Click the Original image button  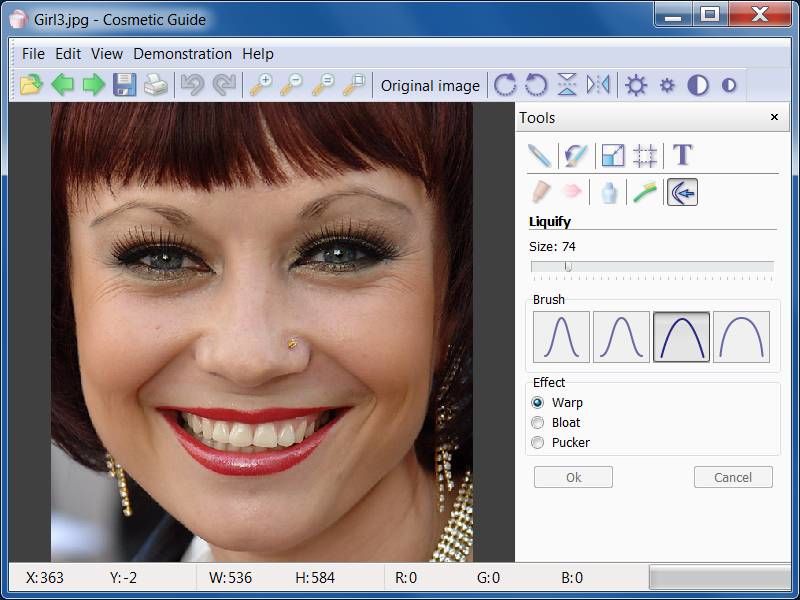(430, 86)
